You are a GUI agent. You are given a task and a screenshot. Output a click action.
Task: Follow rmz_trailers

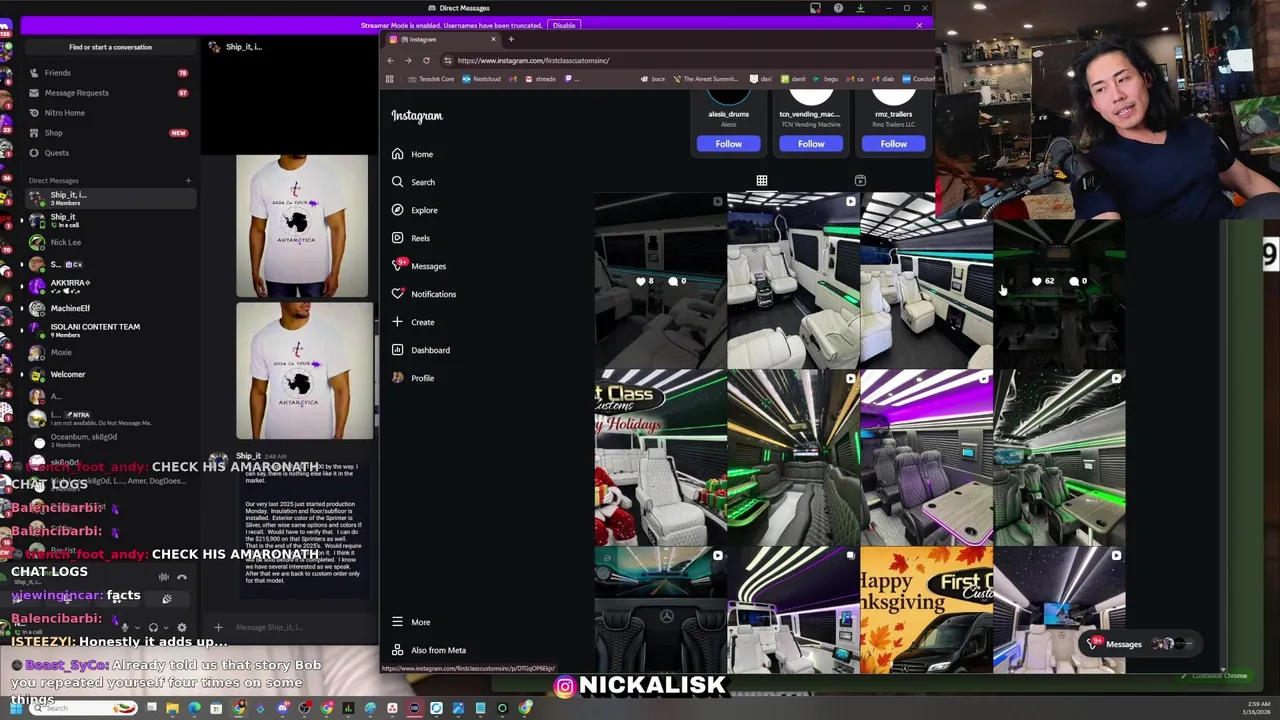894,144
